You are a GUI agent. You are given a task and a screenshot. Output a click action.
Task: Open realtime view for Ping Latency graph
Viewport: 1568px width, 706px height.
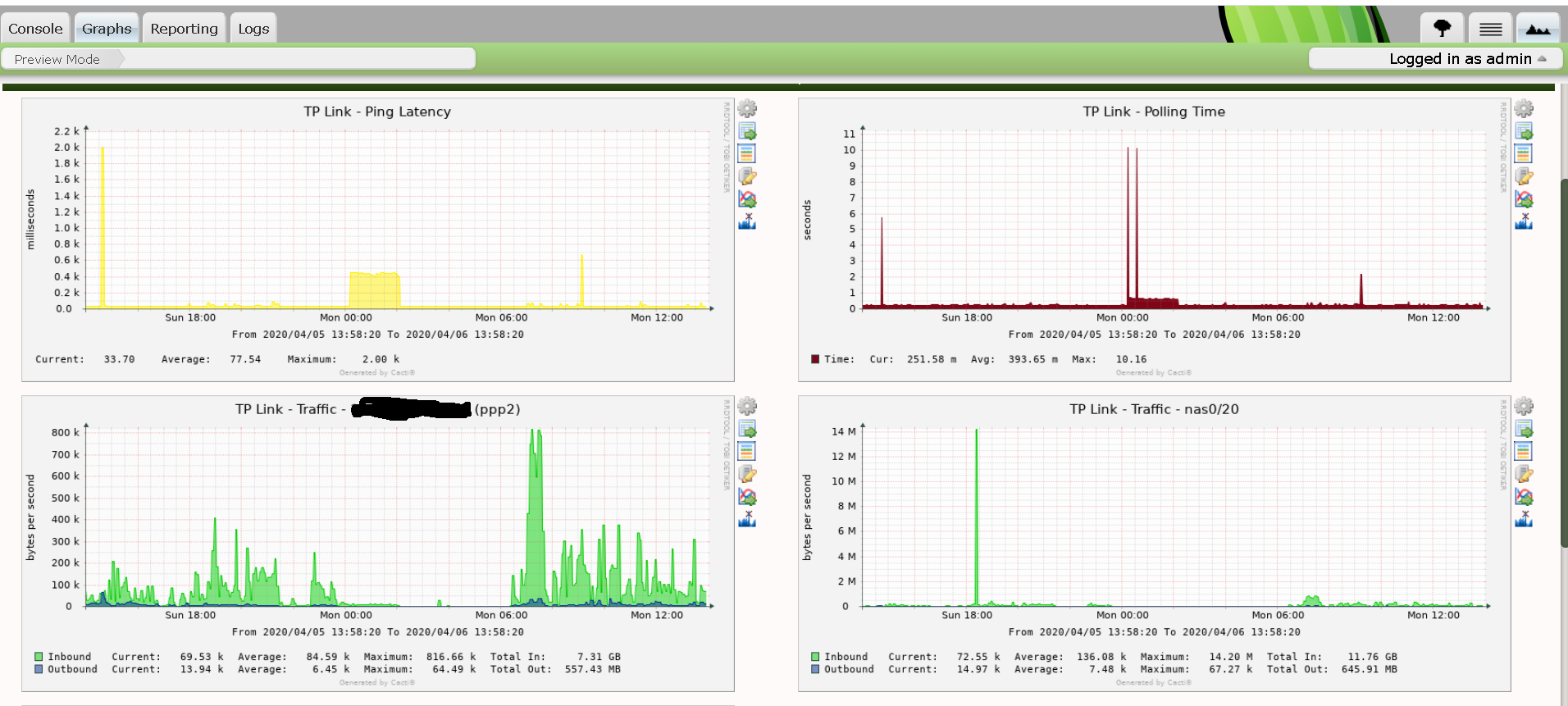point(747,199)
